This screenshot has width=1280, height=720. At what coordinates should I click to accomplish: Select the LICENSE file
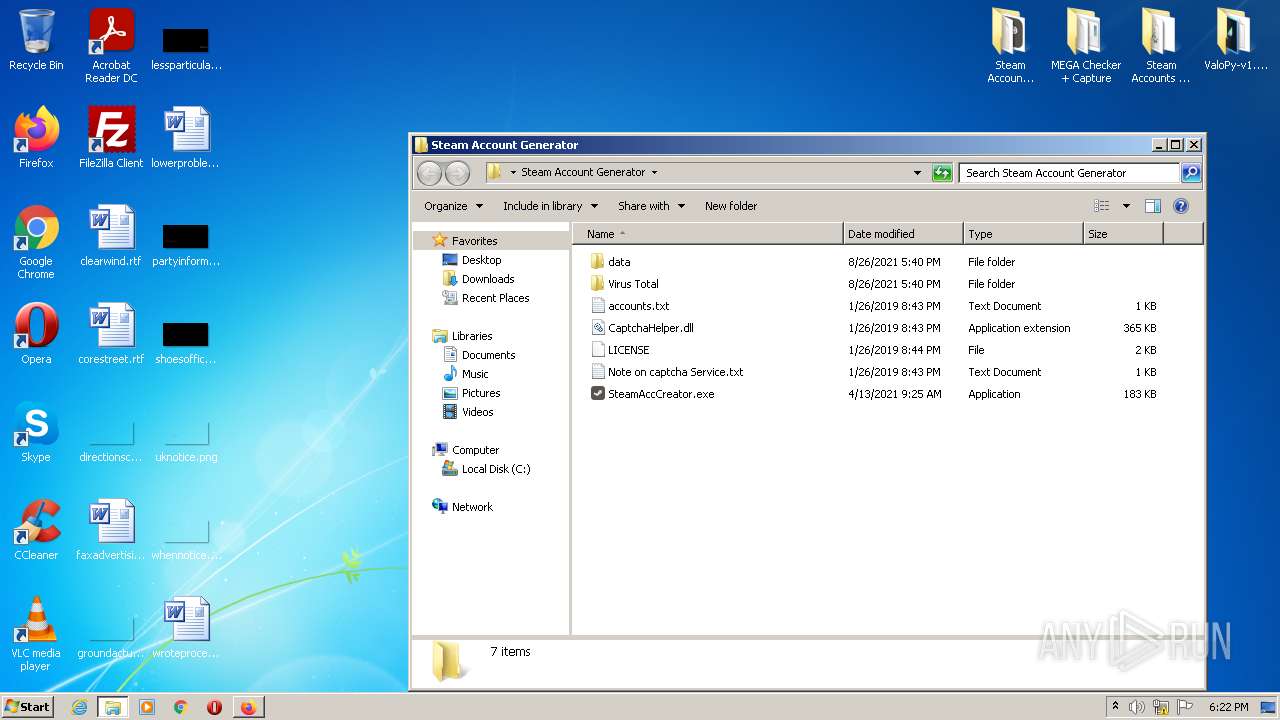(629, 350)
